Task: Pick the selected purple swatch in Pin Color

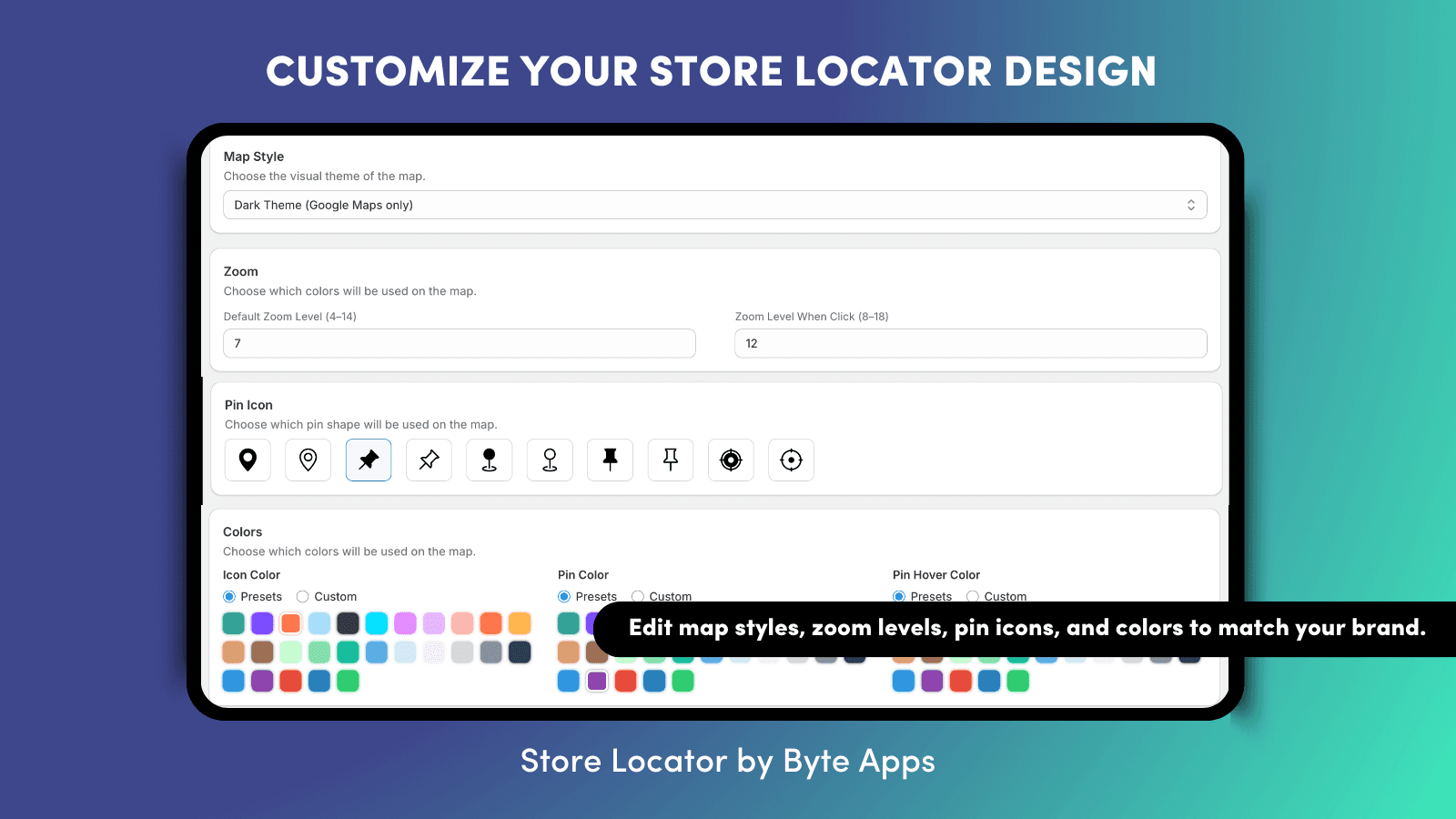Action: (597, 681)
